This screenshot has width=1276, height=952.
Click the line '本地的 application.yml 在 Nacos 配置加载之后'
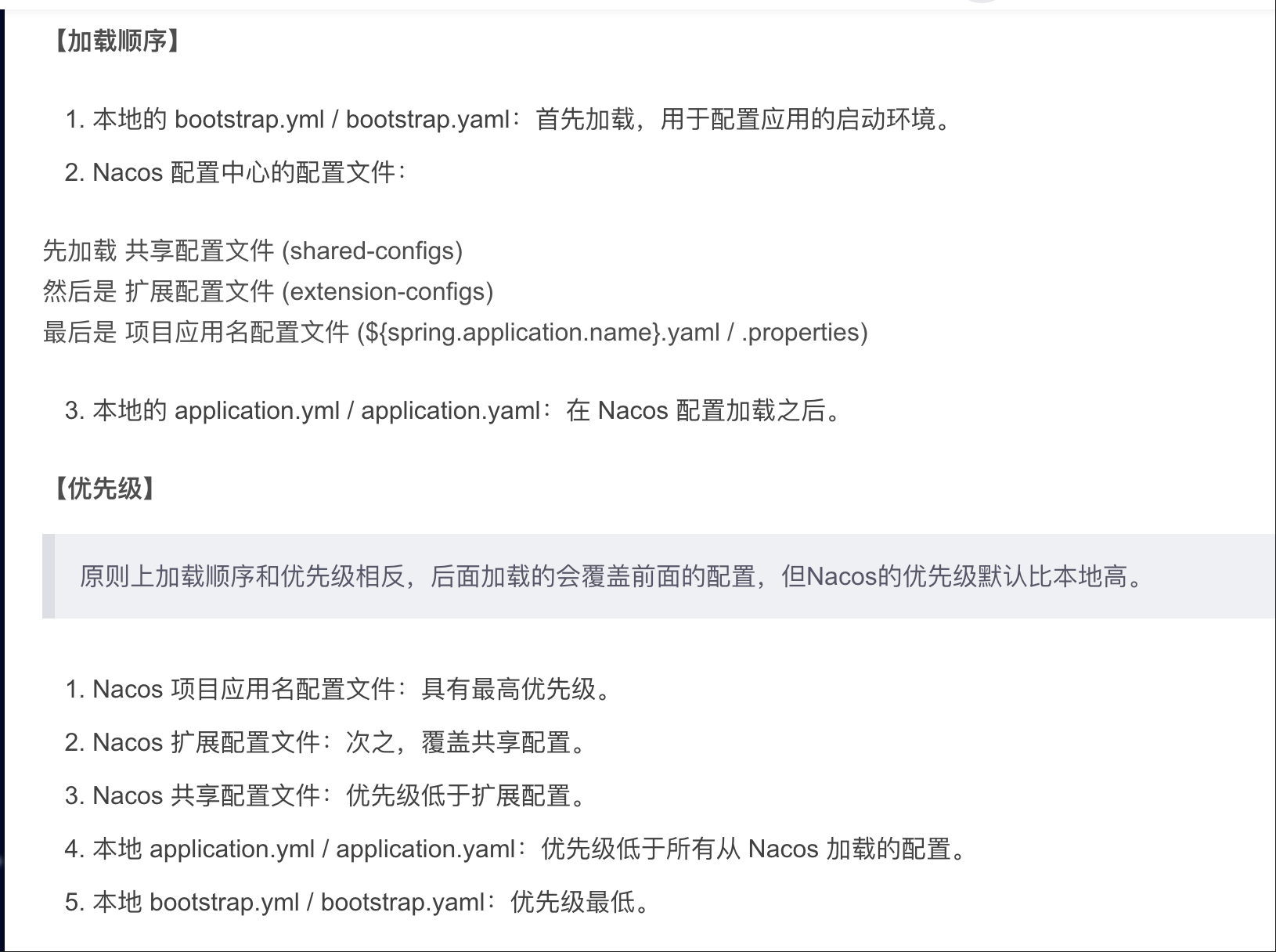[x=453, y=411]
